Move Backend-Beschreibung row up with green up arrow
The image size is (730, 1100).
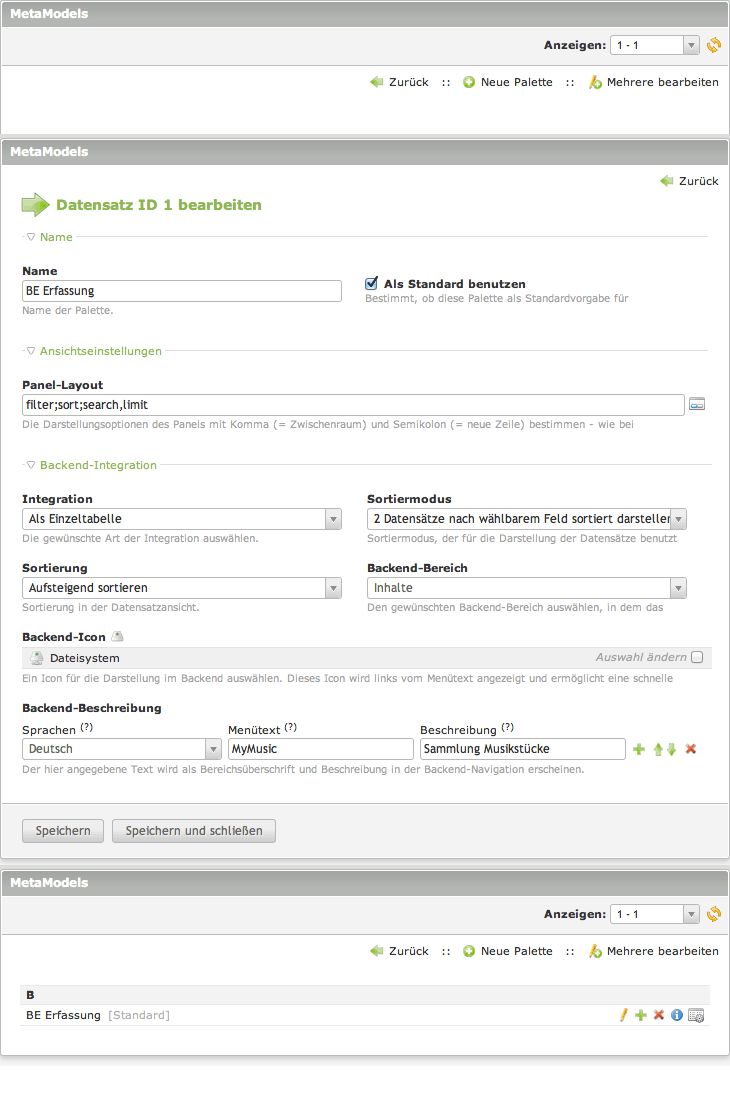(x=659, y=749)
